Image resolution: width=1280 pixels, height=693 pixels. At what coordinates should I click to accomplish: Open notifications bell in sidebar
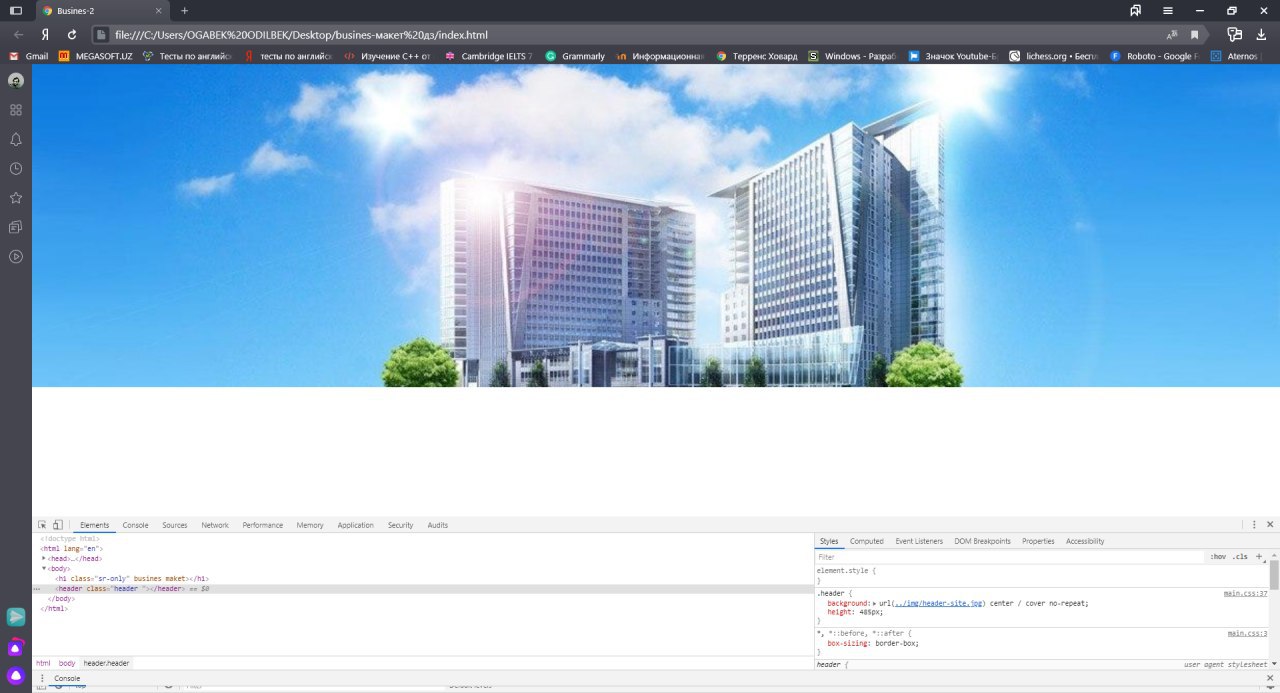pyautogui.click(x=16, y=139)
